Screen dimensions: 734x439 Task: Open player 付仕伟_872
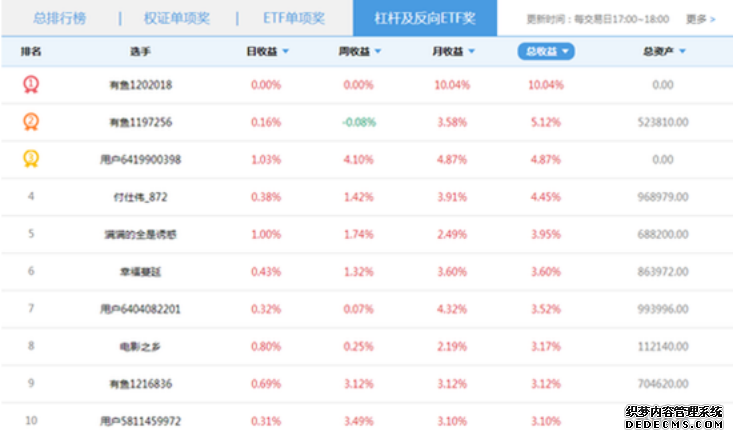140,198
